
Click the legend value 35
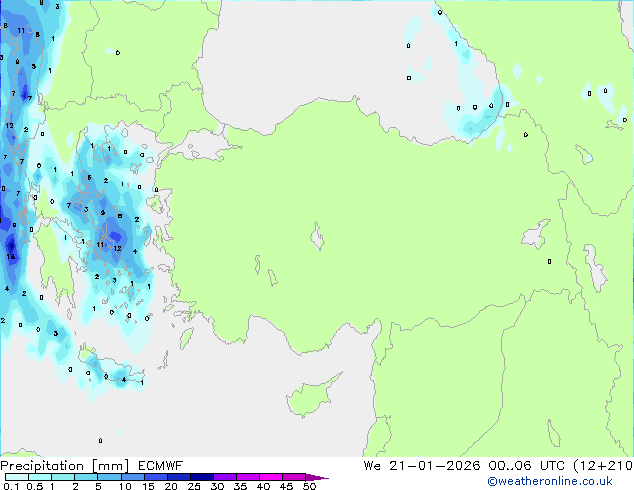tap(240, 486)
